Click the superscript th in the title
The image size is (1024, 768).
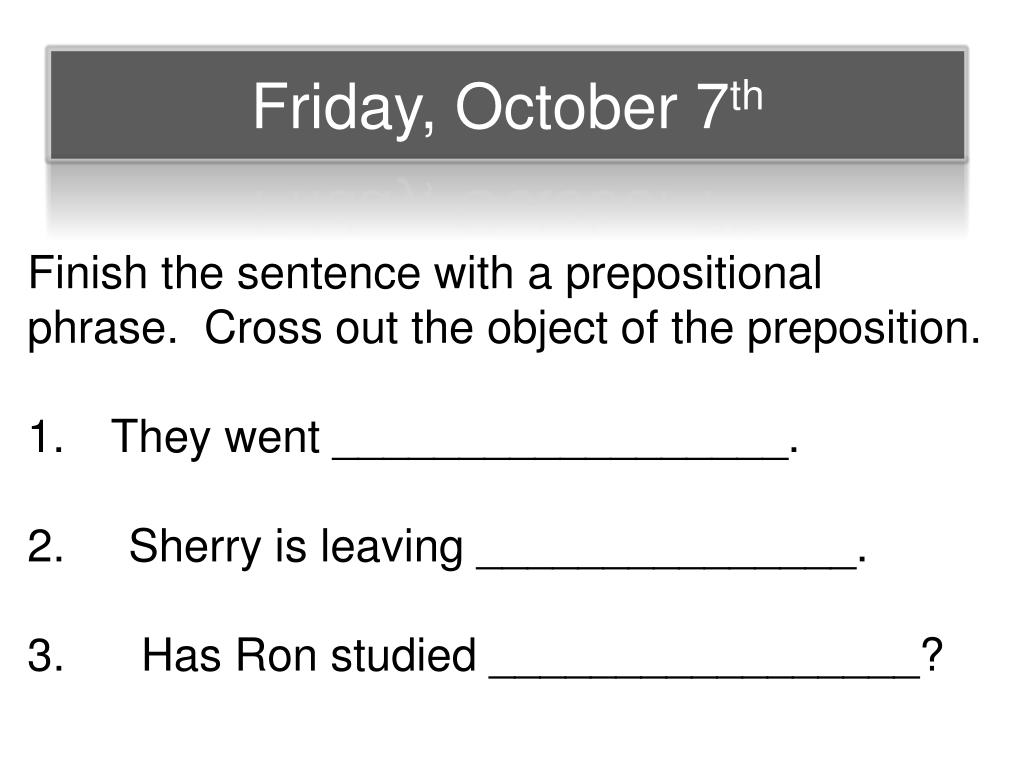click(746, 95)
